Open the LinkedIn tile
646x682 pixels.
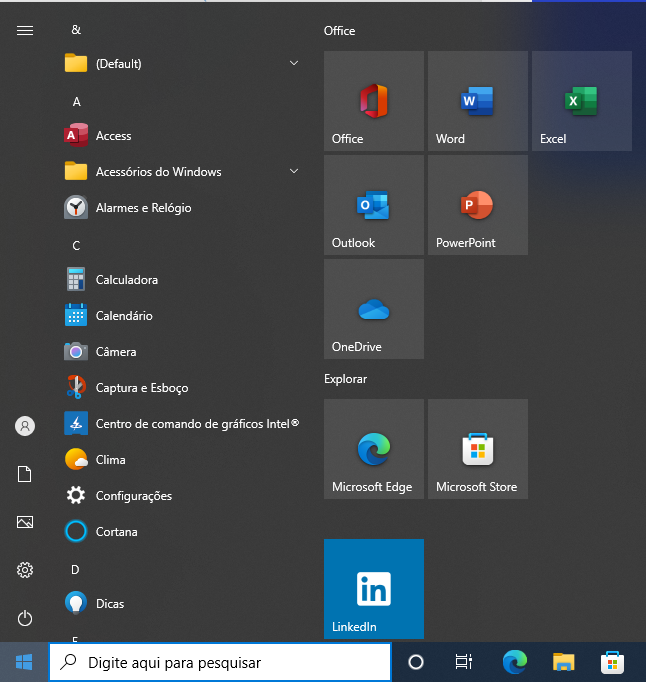tap(374, 589)
